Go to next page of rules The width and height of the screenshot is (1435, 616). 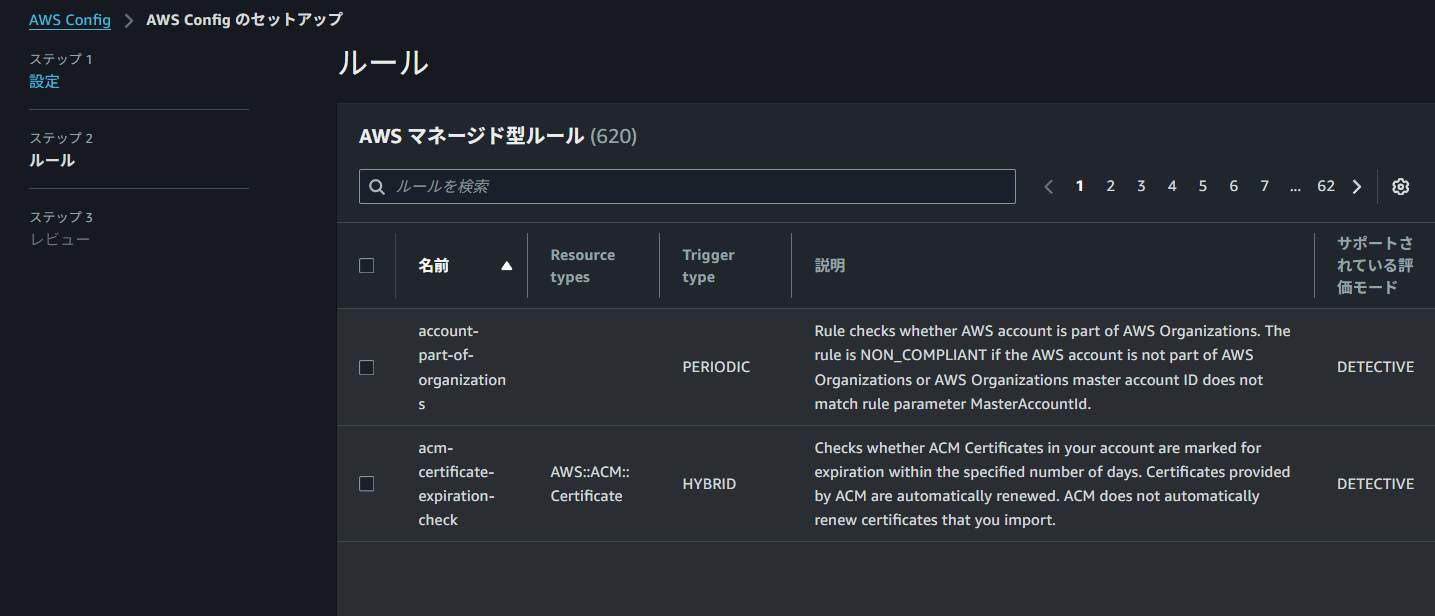coord(1357,186)
